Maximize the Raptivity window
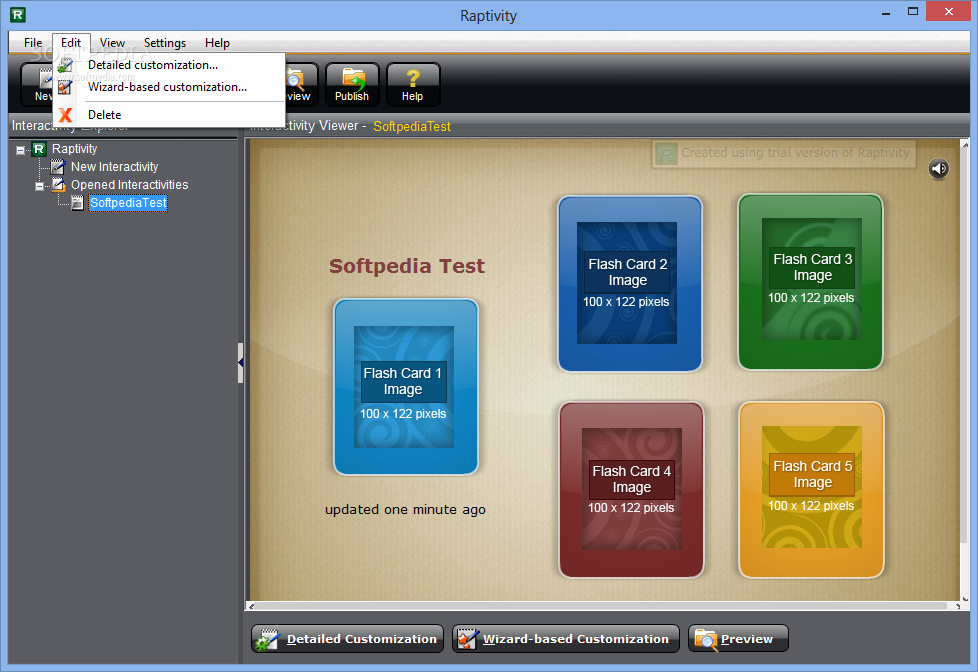The height and width of the screenshot is (672, 978). coord(913,12)
